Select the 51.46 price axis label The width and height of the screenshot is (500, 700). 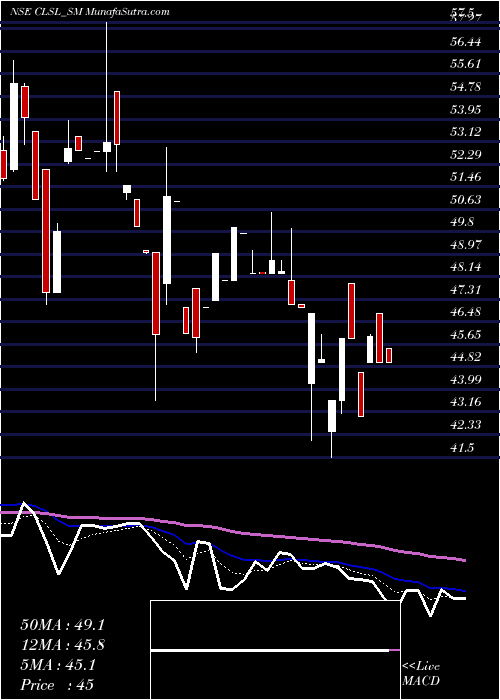tap(465, 177)
